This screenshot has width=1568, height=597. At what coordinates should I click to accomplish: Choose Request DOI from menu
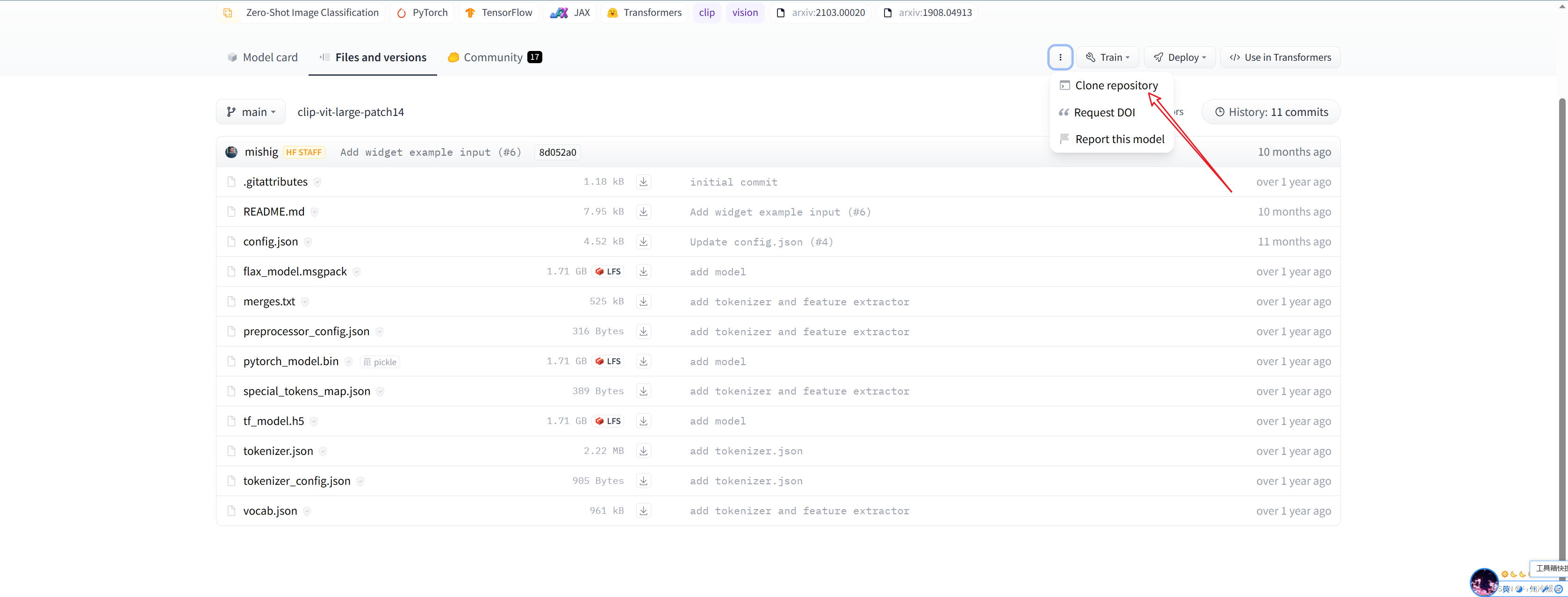pos(1104,113)
